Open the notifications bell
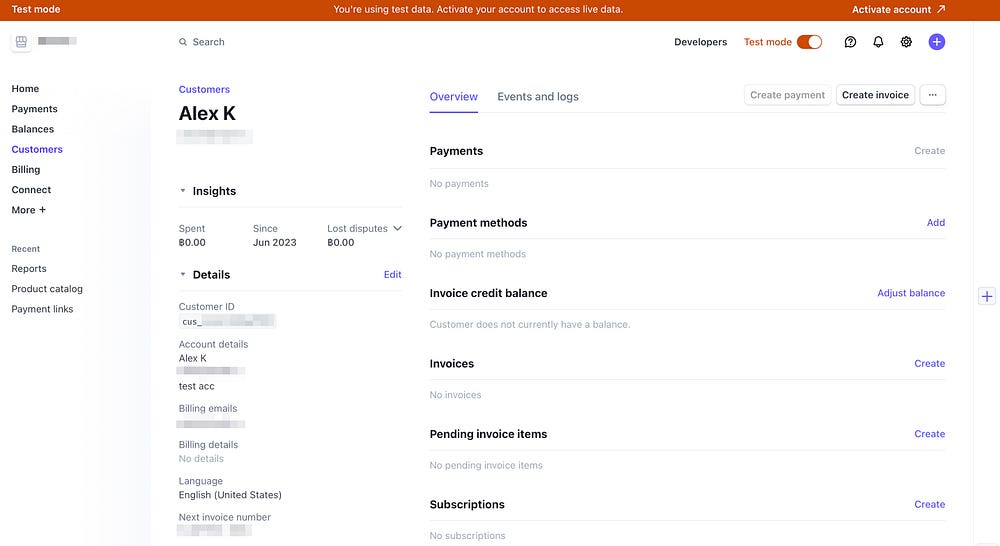 pyautogui.click(x=878, y=42)
